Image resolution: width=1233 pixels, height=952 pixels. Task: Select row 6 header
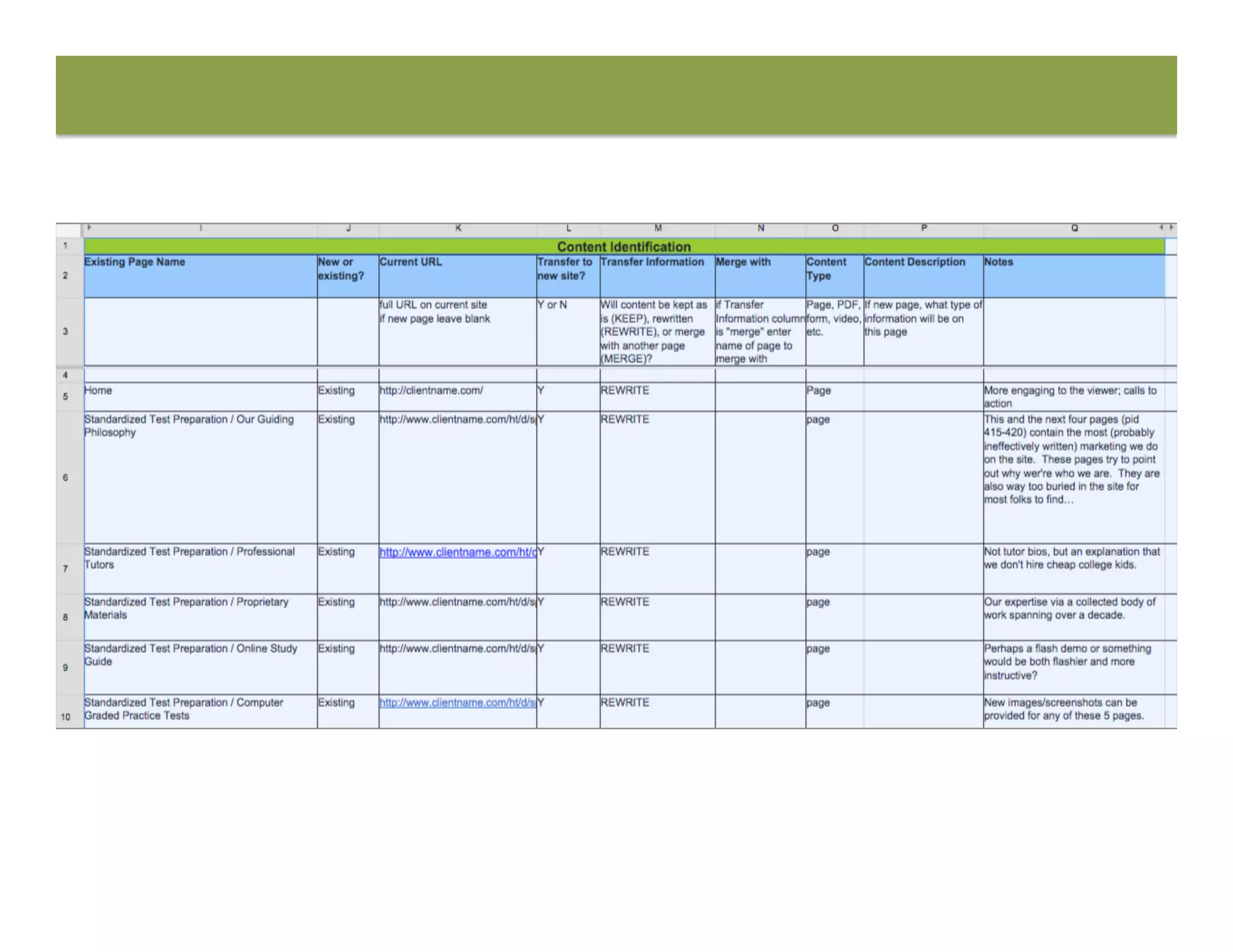point(66,477)
